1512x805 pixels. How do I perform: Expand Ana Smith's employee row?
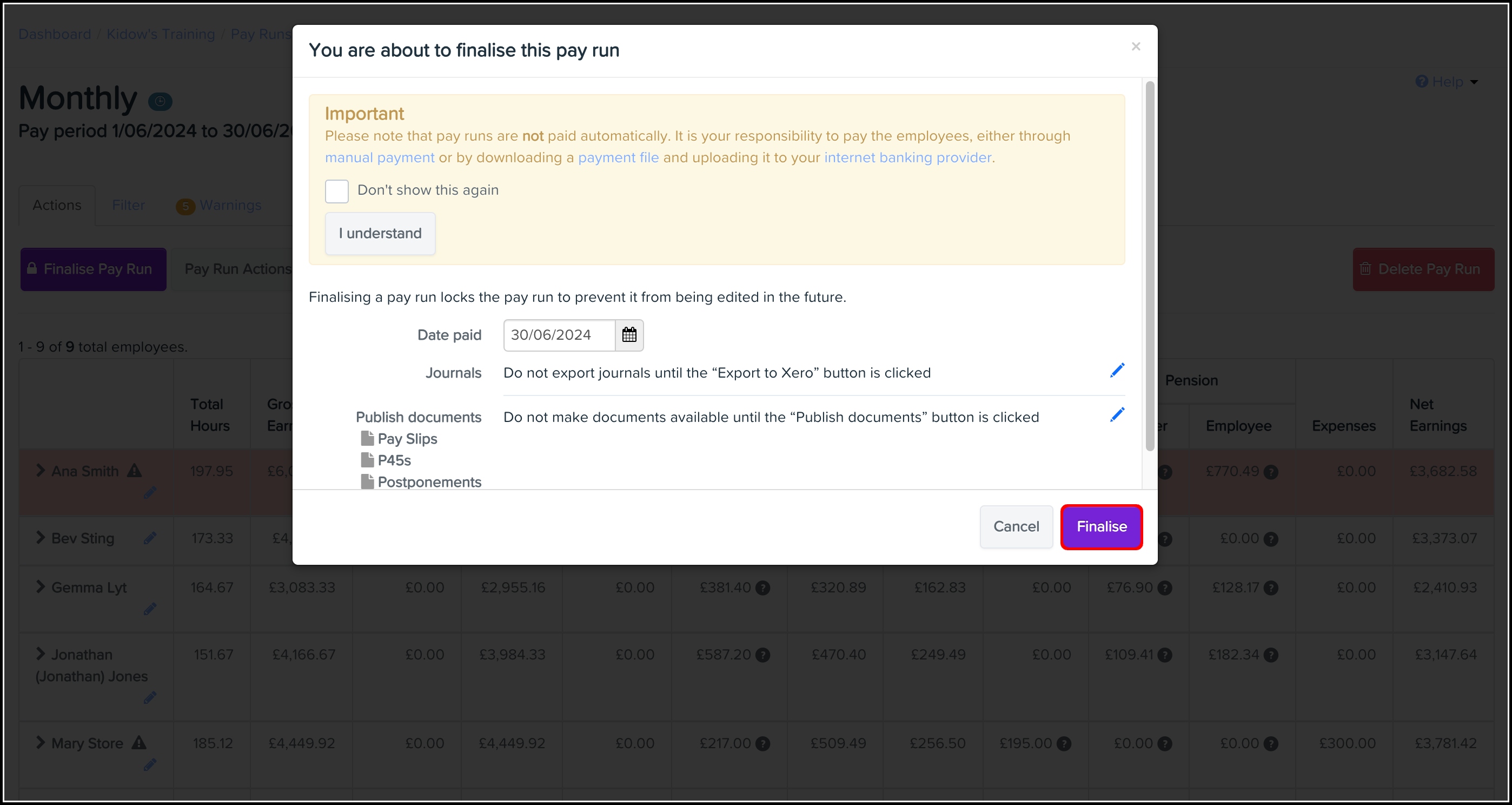(40, 470)
